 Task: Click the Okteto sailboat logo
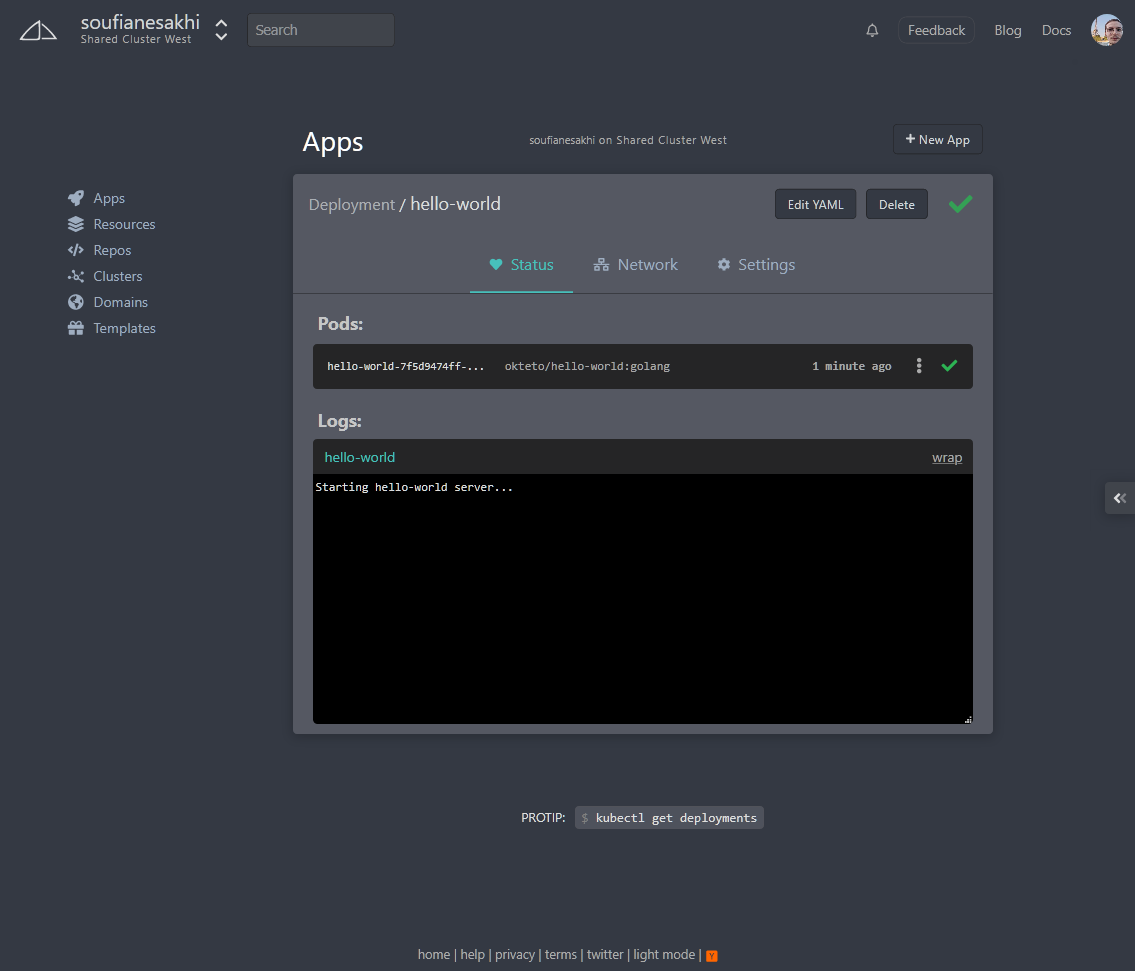click(x=38, y=30)
